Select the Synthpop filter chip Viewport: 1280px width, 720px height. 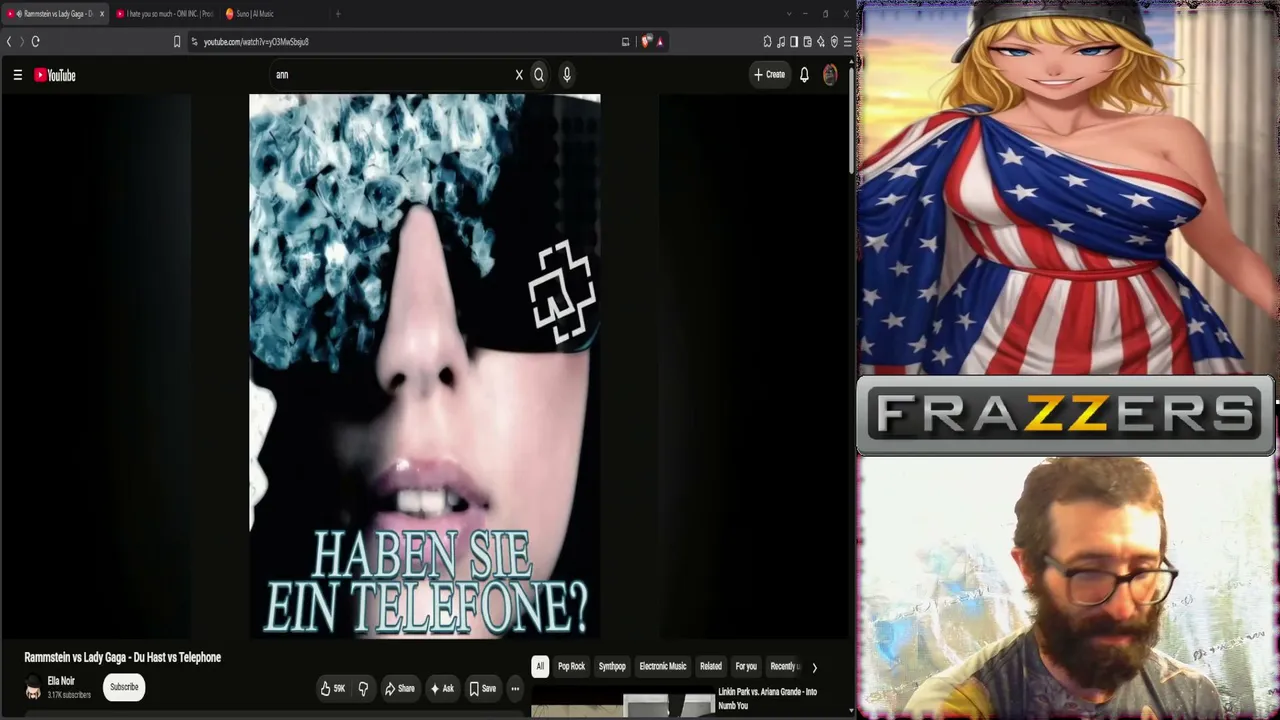coord(612,666)
